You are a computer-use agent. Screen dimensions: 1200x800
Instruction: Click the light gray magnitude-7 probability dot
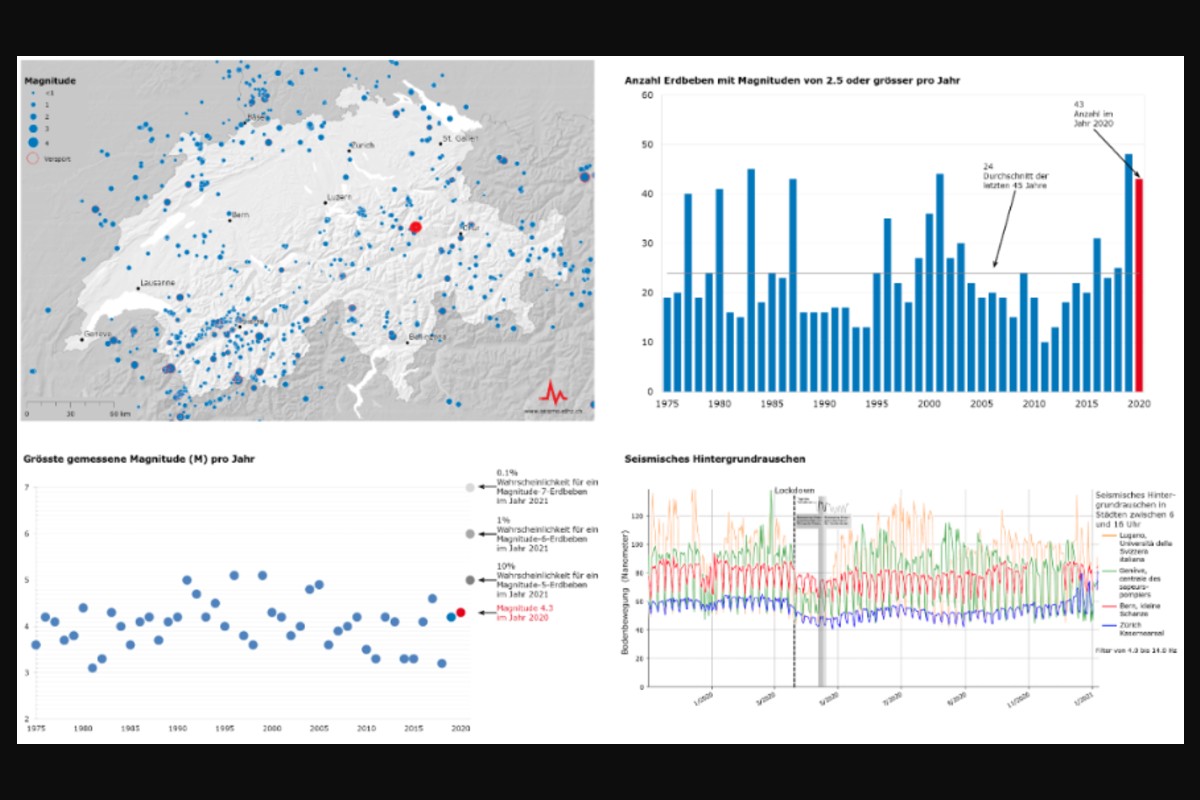470,487
